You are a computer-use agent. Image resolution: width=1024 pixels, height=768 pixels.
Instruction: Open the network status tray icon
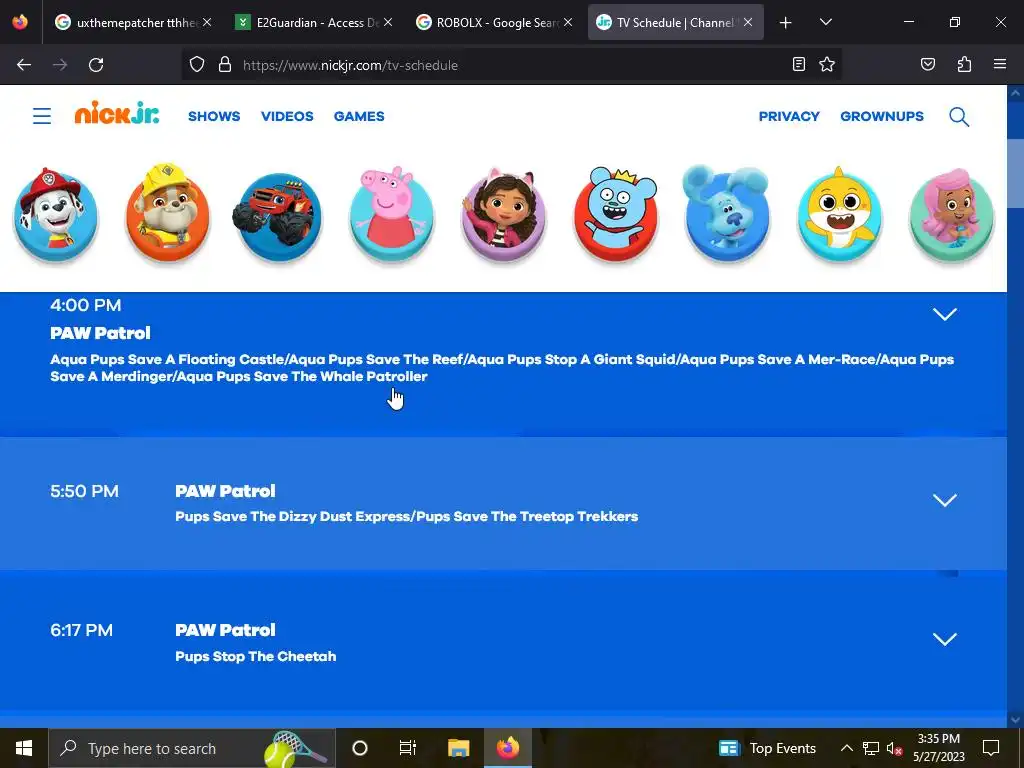[x=871, y=748]
